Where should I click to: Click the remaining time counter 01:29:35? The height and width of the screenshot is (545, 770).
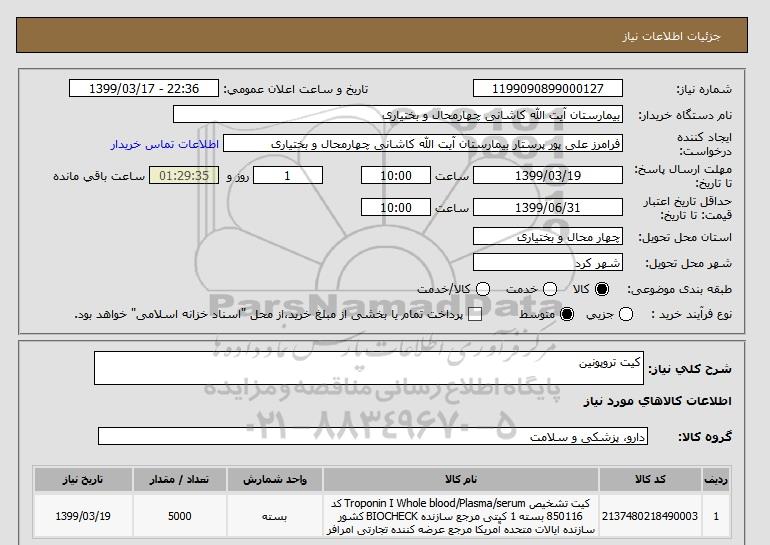(184, 175)
